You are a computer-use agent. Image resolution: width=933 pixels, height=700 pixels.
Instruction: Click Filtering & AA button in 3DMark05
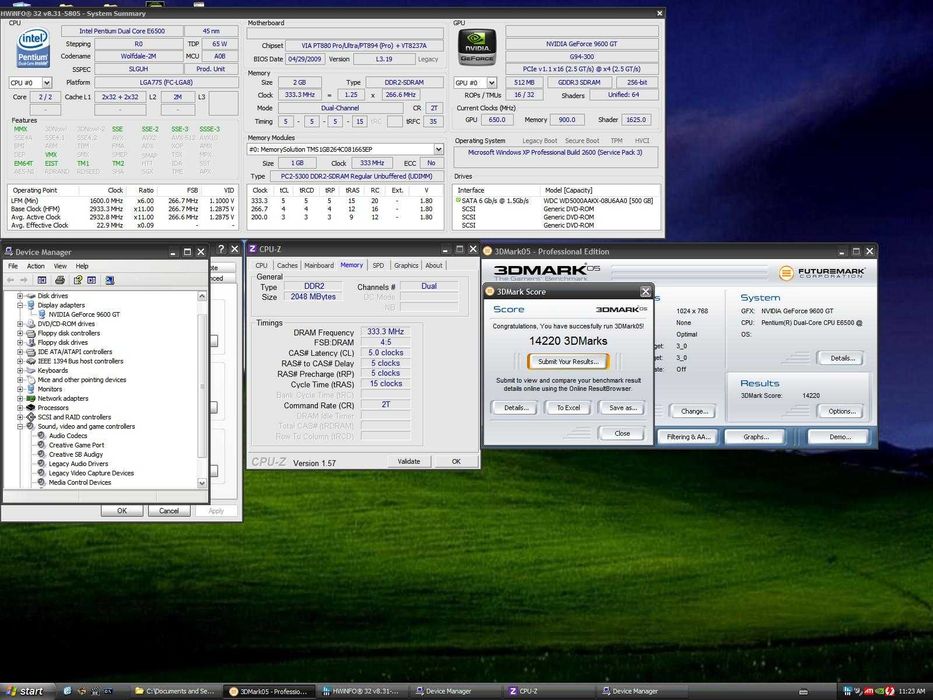click(688, 437)
